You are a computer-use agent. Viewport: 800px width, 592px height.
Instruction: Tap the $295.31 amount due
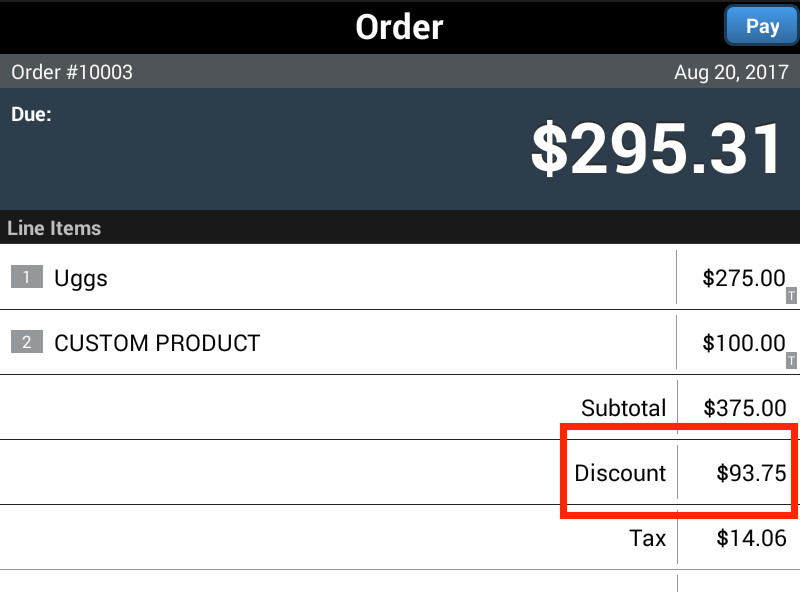(x=656, y=150)
